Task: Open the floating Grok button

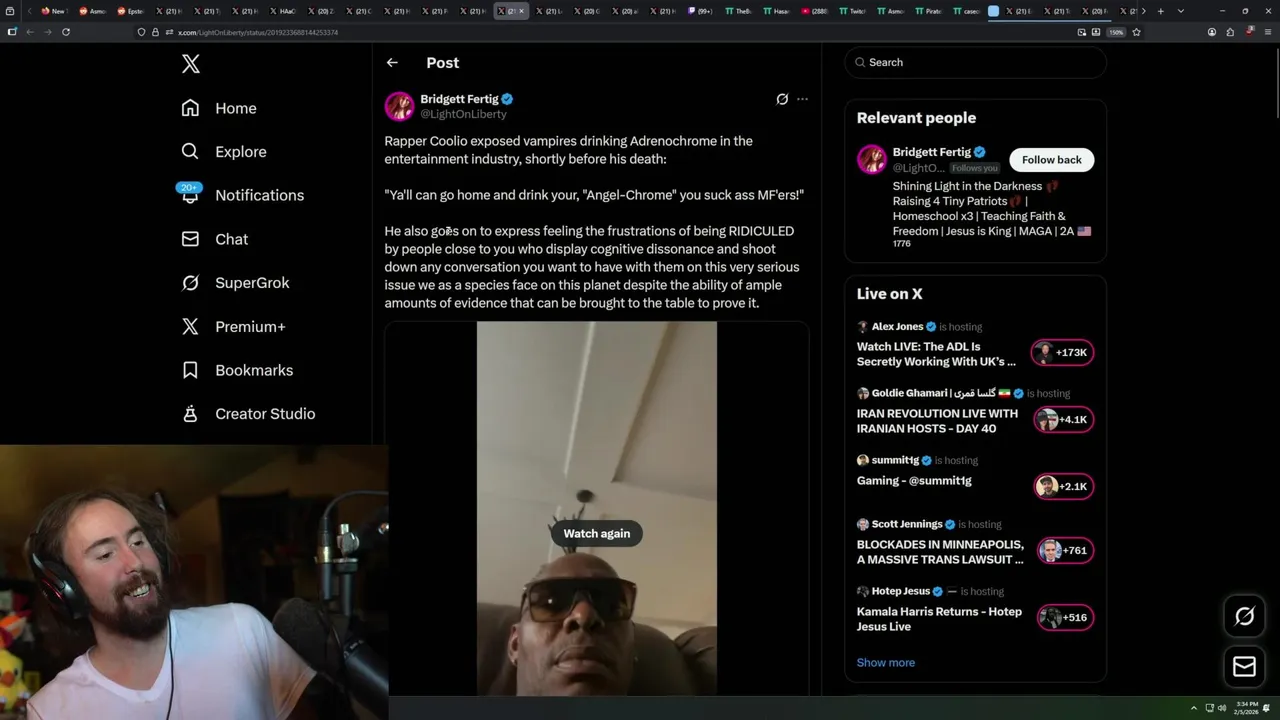Action: point(1244,616)
